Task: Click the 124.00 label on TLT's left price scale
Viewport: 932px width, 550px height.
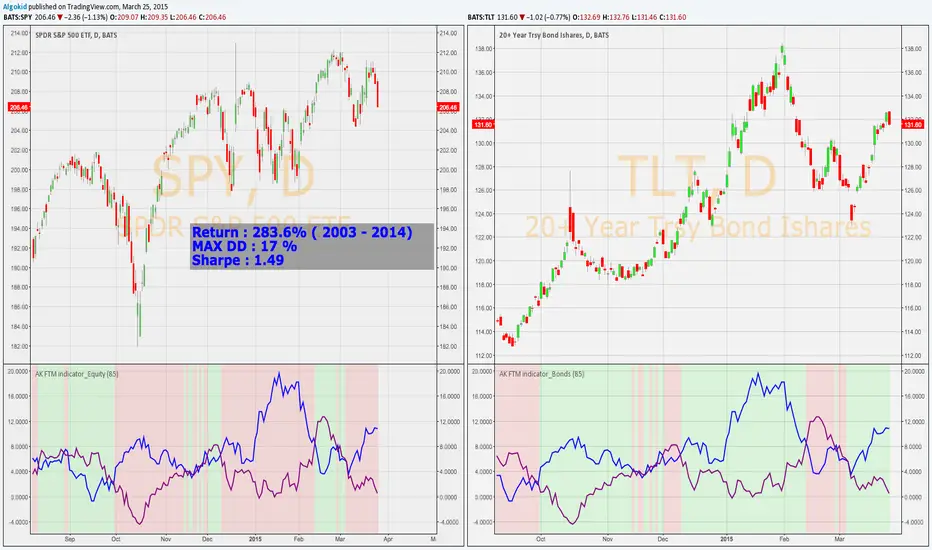Action: coord(484,214)
